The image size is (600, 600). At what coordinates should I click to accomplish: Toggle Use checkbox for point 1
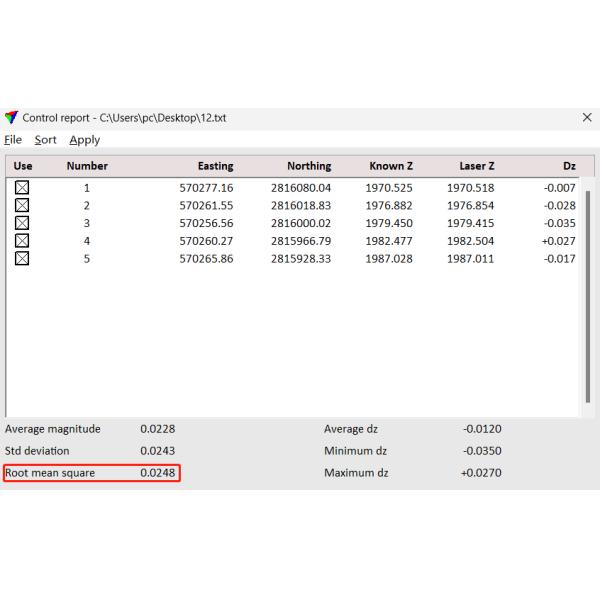pos(22,188)
